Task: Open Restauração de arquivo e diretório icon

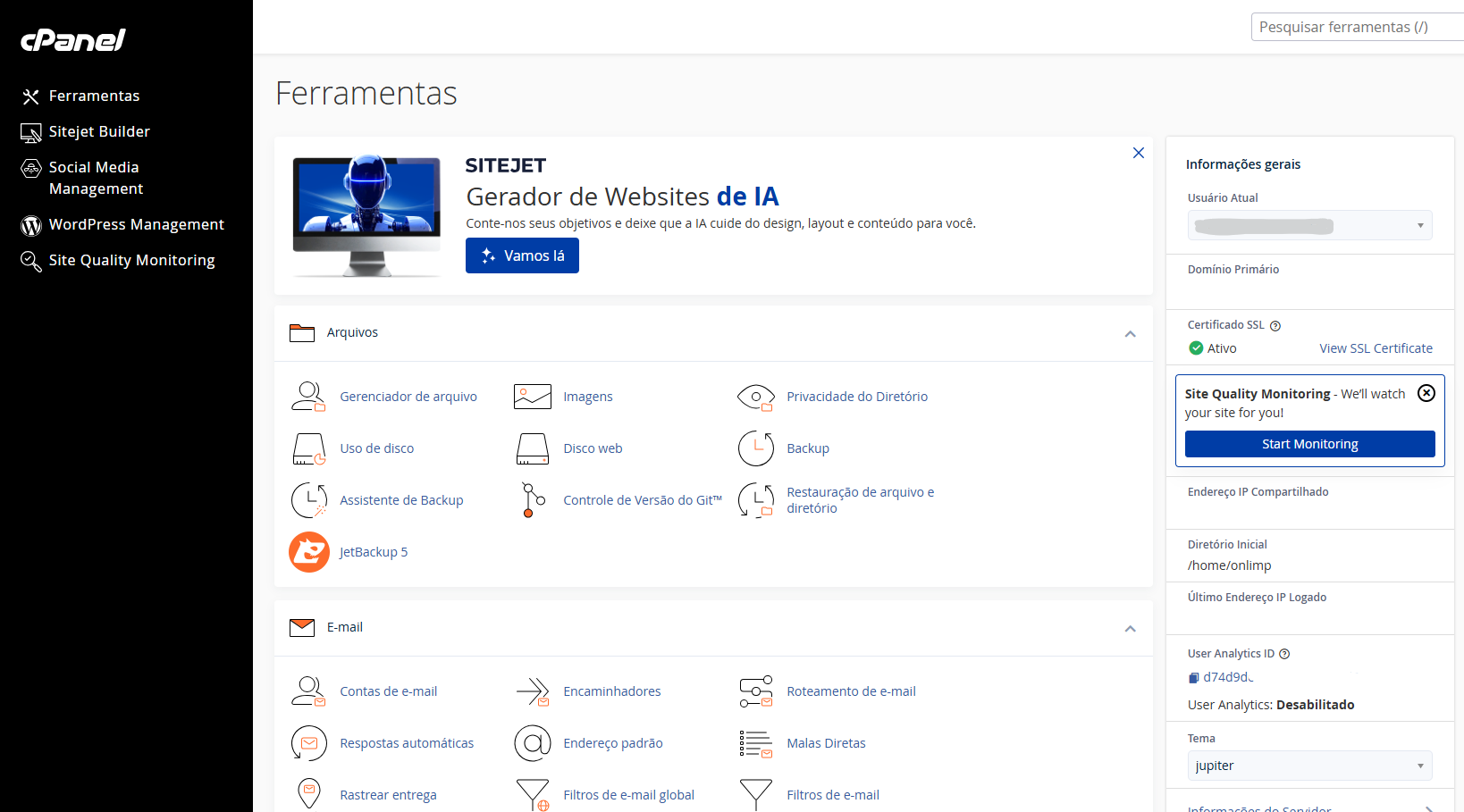Action: pyautogui.click(x=755, y=500)
